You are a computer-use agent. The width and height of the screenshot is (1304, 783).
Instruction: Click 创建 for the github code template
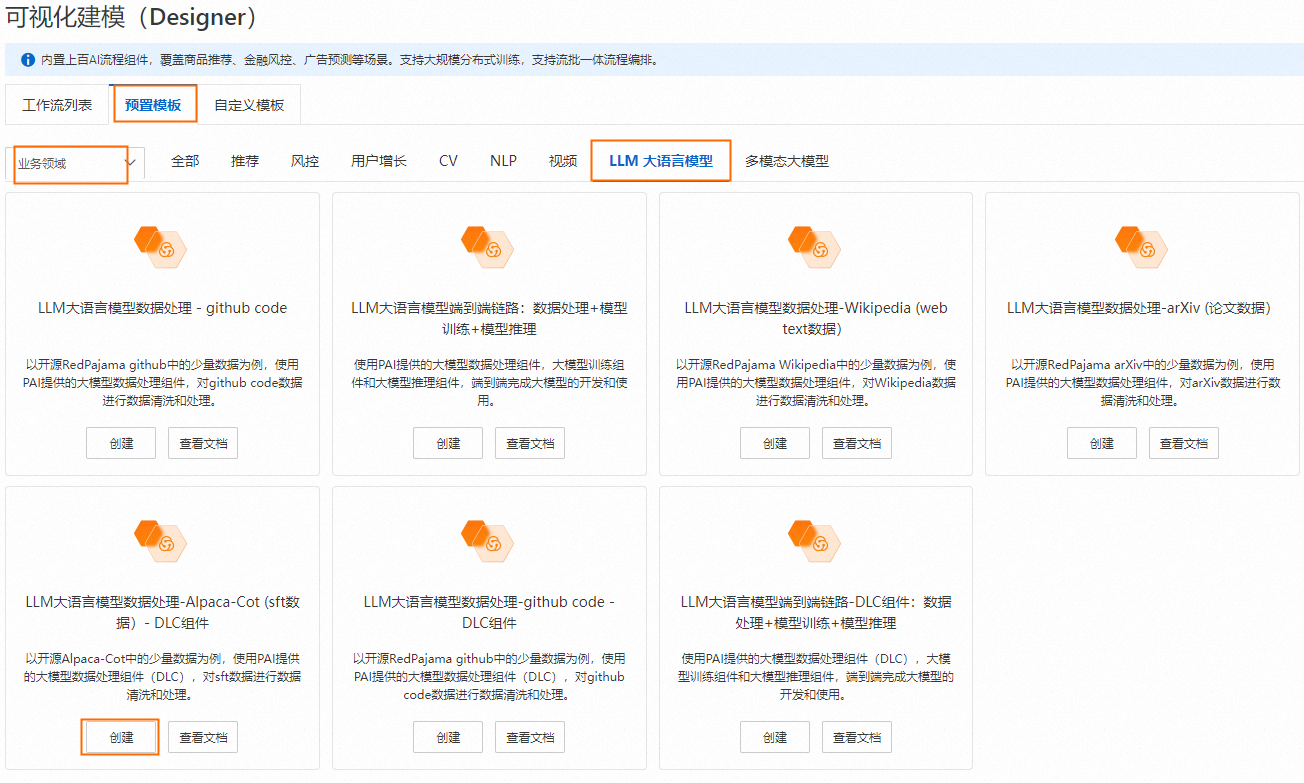121,443
